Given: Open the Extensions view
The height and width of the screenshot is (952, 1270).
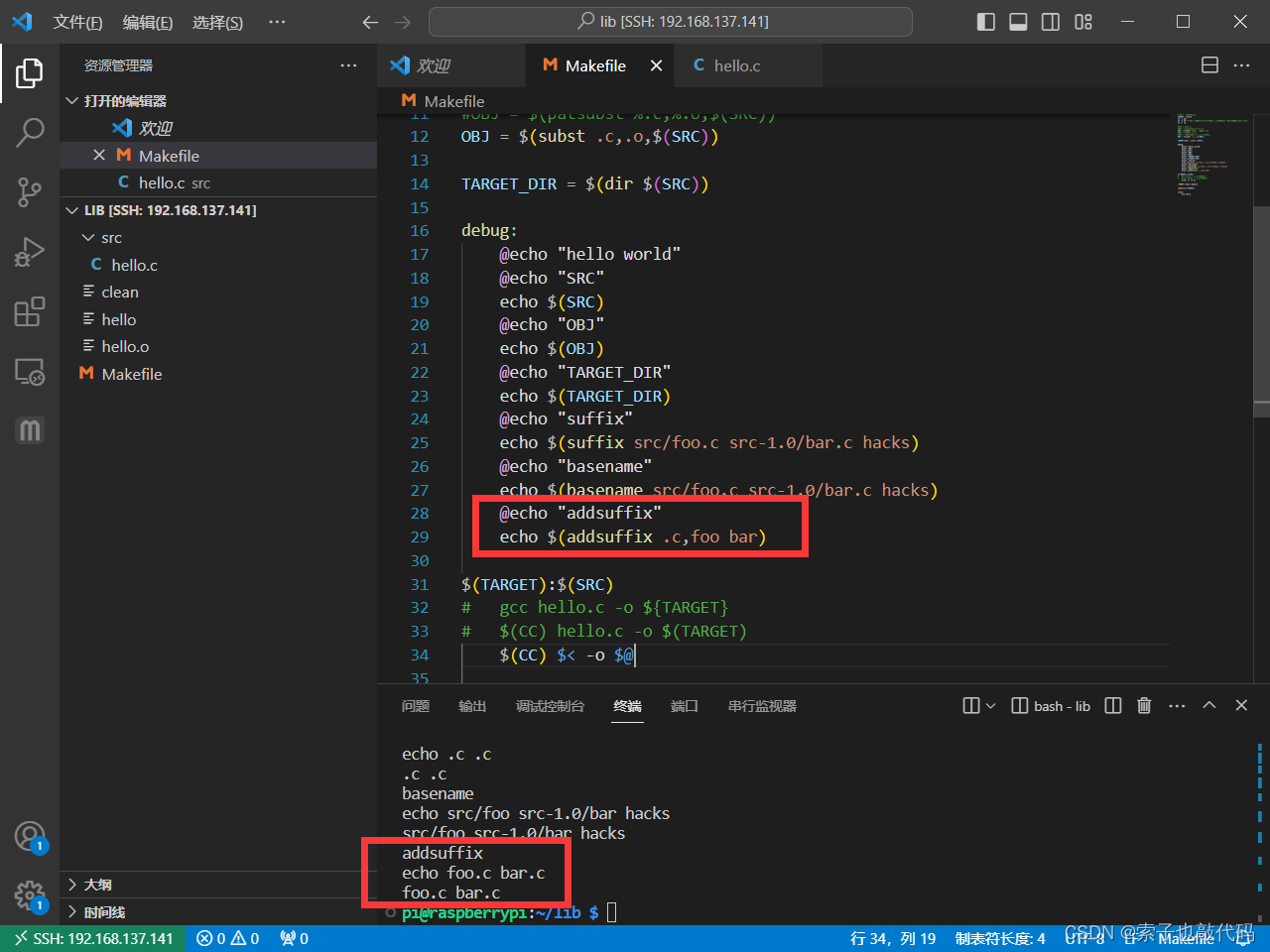Looking at the screenshot, I should (x=30, y=311).
